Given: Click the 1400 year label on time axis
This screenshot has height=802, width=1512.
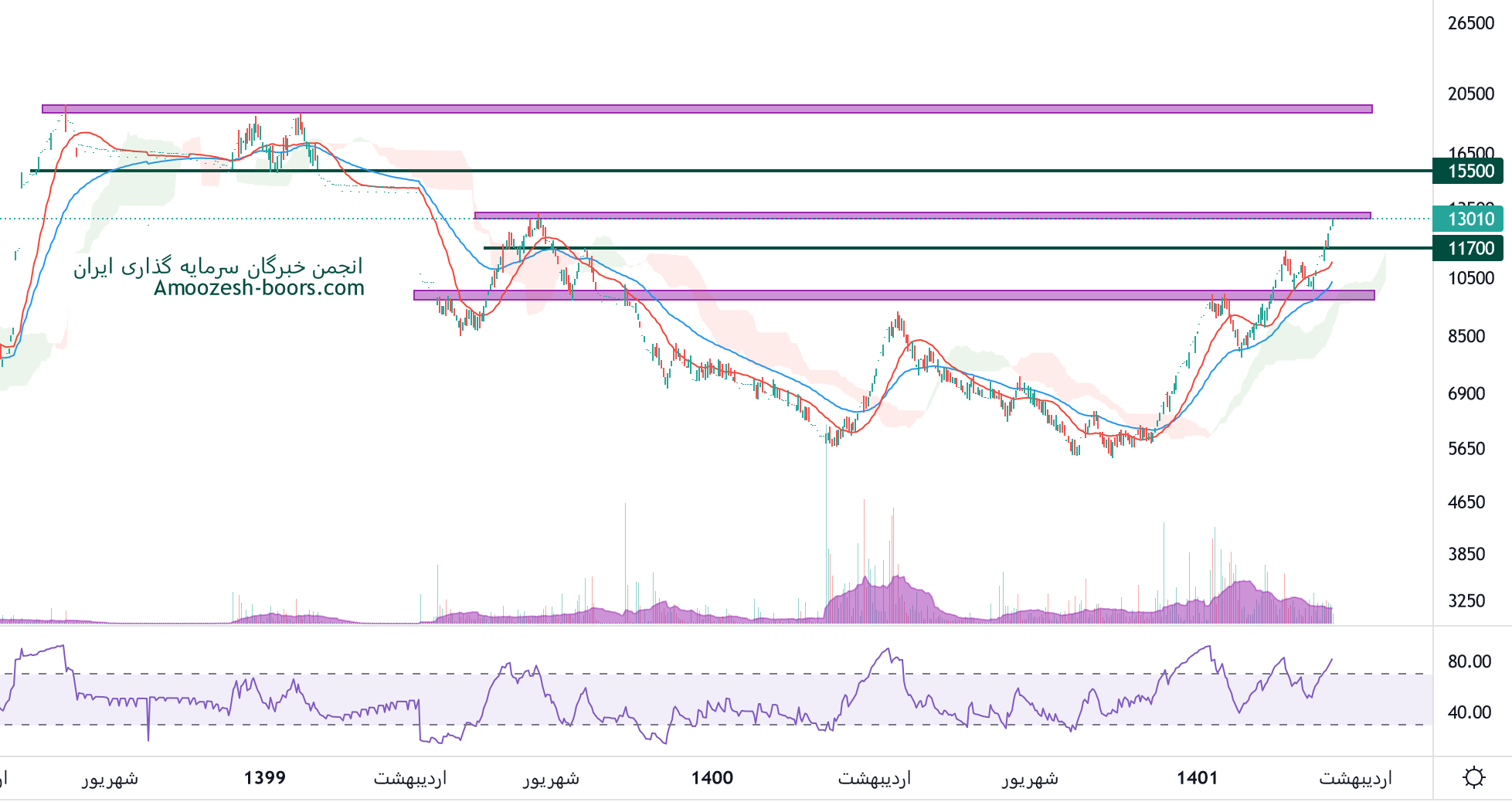Looking at the screenshot, I should 712,778.
